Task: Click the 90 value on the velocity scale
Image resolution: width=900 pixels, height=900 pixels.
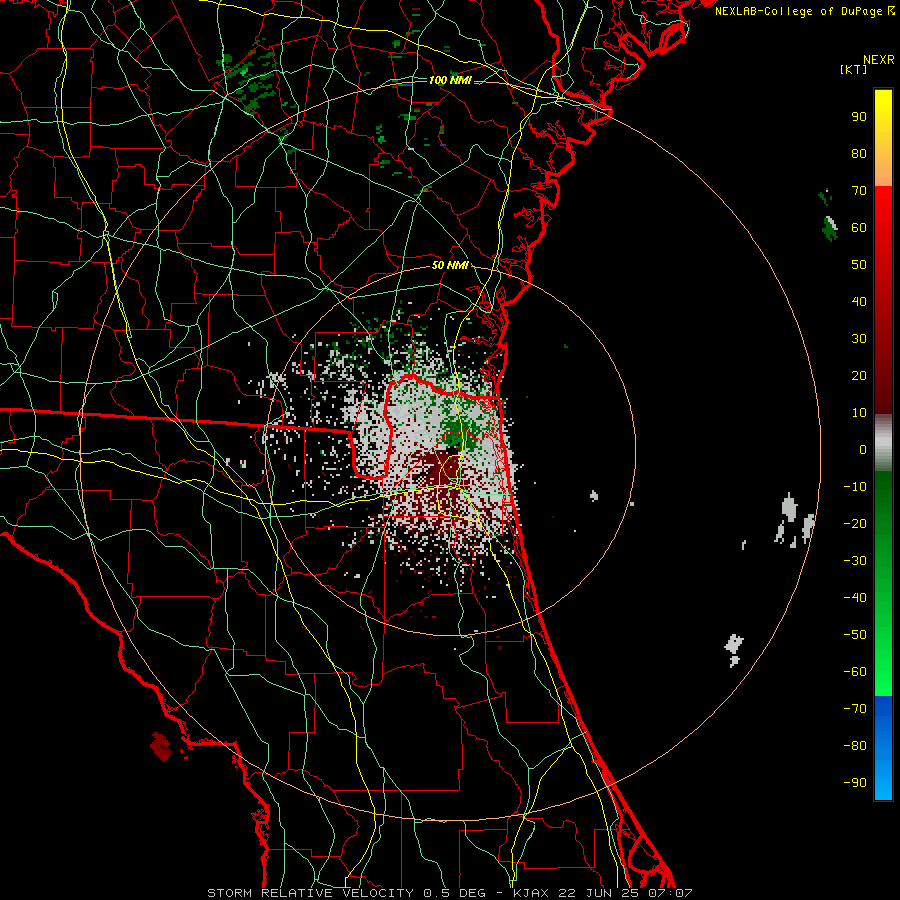Action: click(859, 117)
